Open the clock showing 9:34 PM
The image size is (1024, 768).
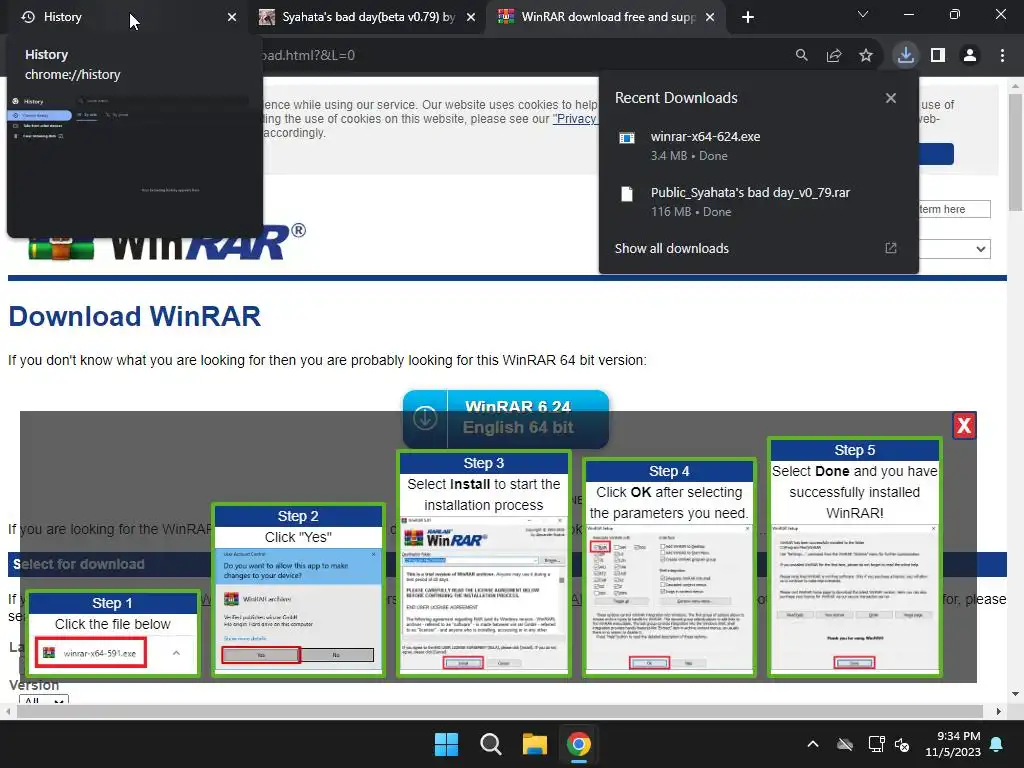(x=953, y=744)
